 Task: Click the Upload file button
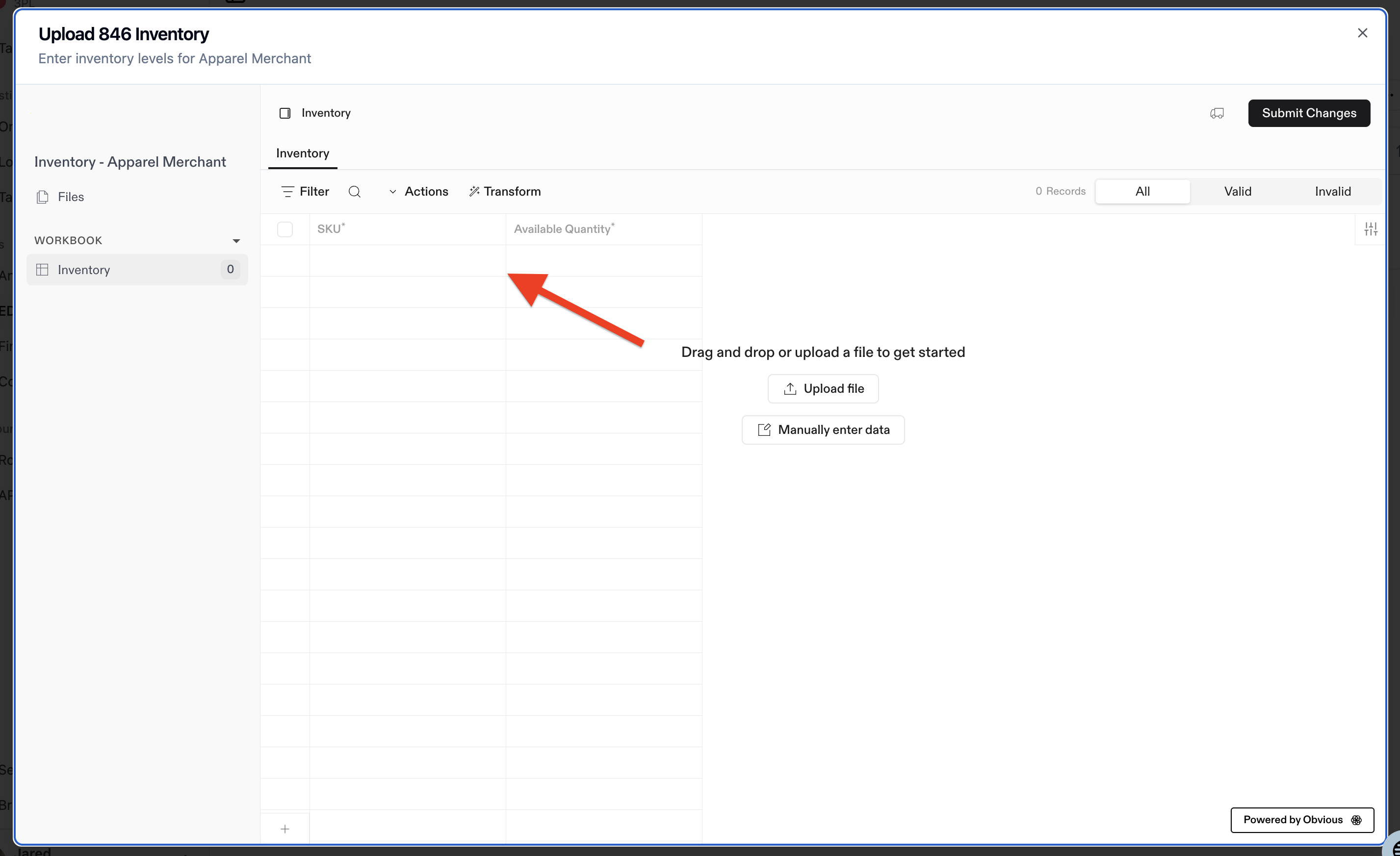(823, 388)
